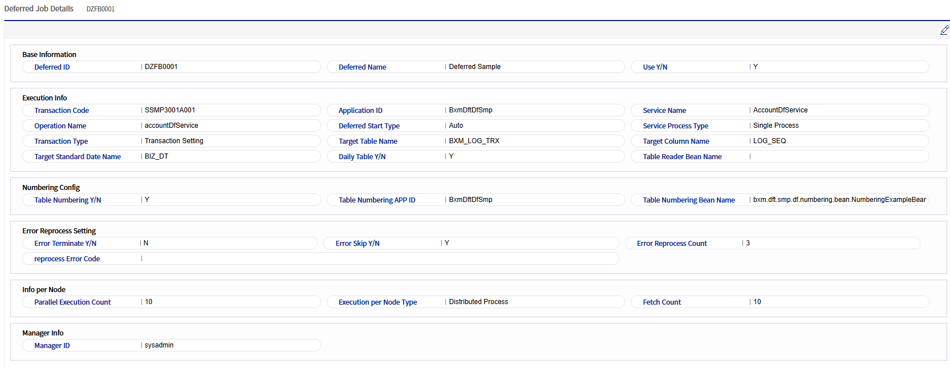Click the Error Reprocess Count value 3
Screen dimensions: 950x368
click(748, 243)
